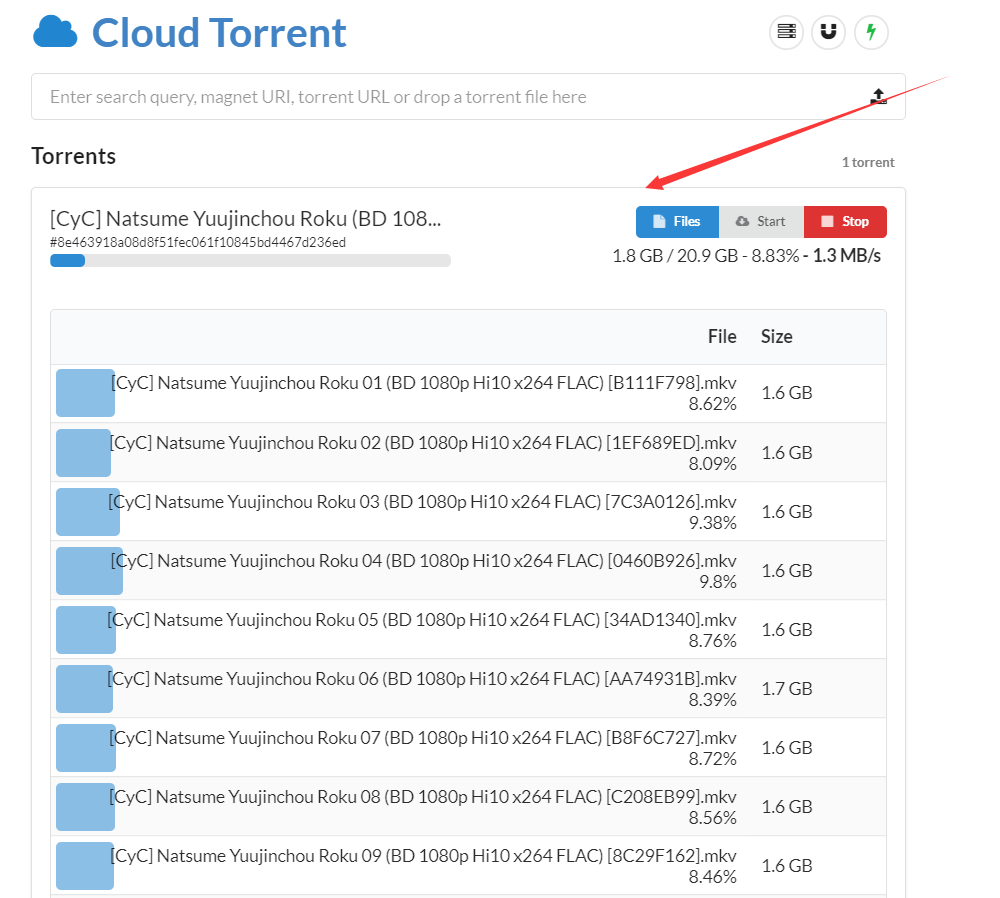Click the Cloud Torrent cloud logo
The height and width of the screenshot is (898, 1000).
tap(55, 31)
